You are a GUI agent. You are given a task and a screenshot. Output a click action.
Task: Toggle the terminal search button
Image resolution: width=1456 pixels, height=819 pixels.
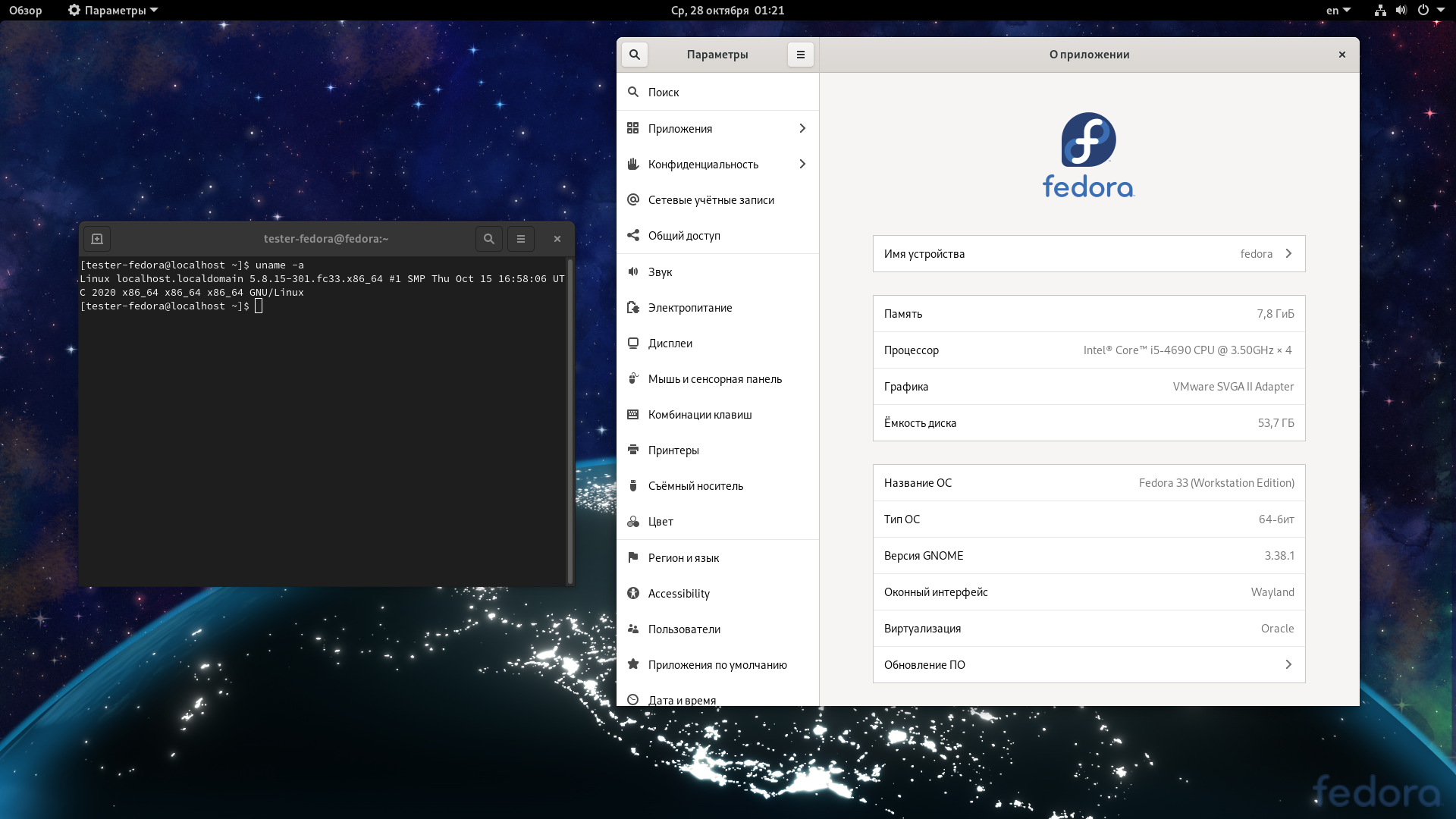pyautogui.click(x=489, y=239)
